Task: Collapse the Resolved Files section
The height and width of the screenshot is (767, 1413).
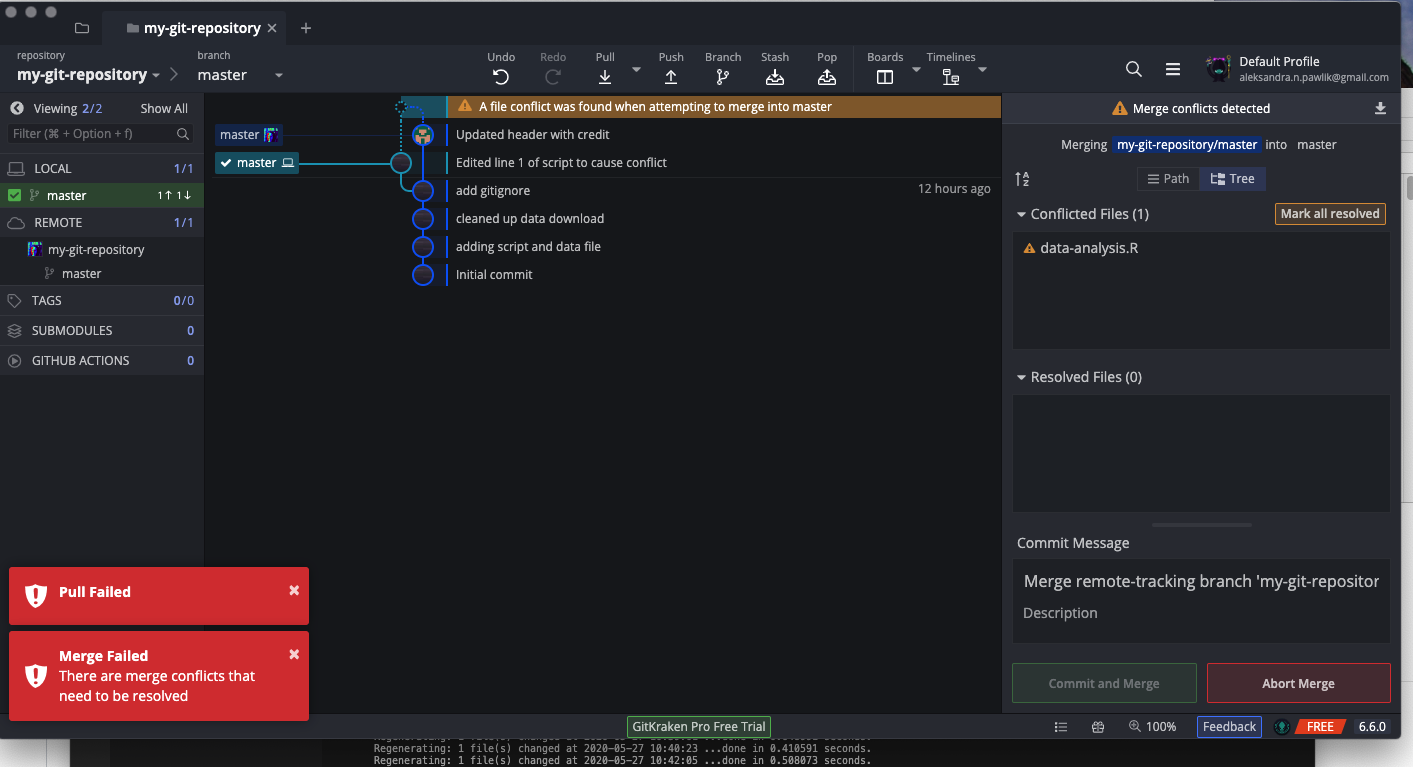Action: tap(1021, 377)
